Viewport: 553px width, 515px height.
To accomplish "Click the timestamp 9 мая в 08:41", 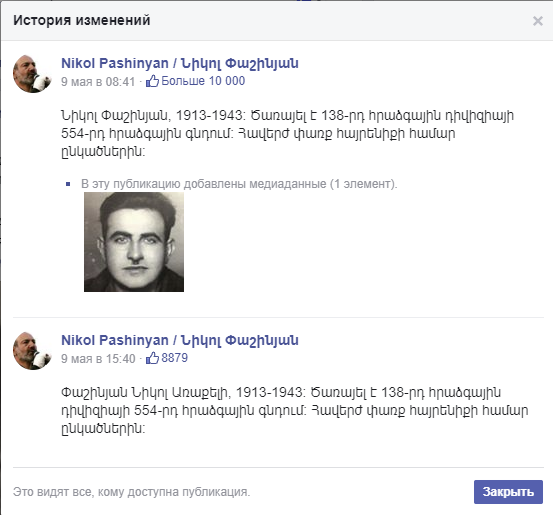I will [x=98, y=81].
